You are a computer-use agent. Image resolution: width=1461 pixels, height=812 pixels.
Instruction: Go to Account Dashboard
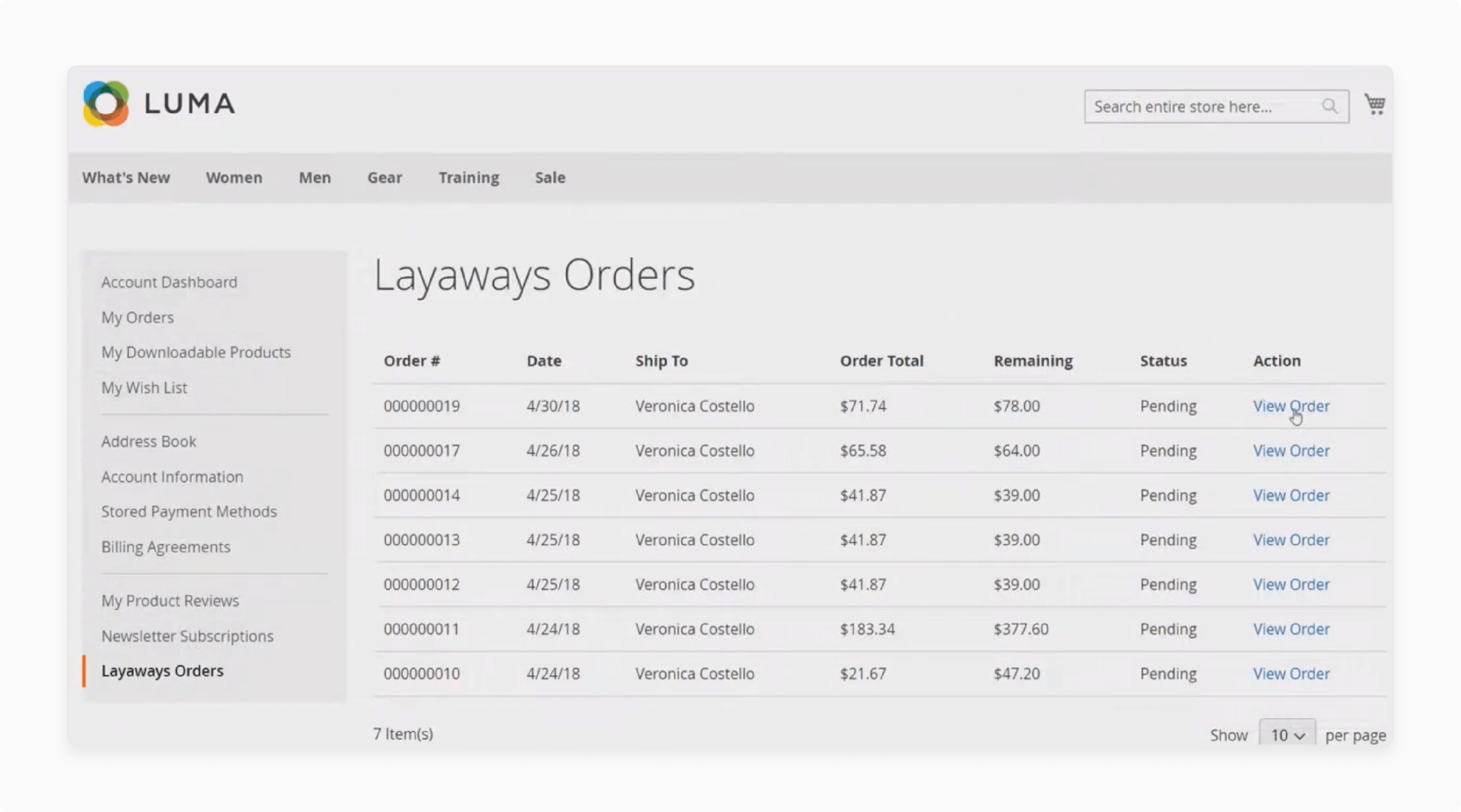click(169, 282)
